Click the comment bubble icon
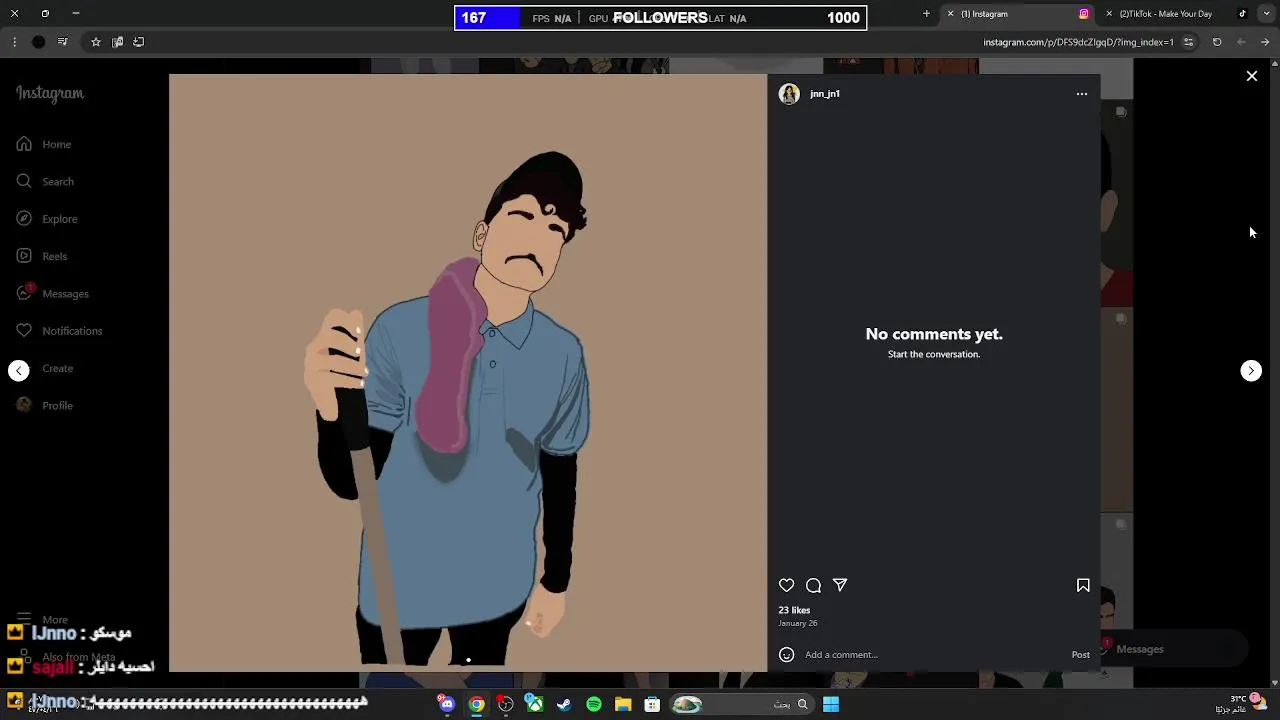Viewport: 1280px width, 720px height. click(813, 585)
